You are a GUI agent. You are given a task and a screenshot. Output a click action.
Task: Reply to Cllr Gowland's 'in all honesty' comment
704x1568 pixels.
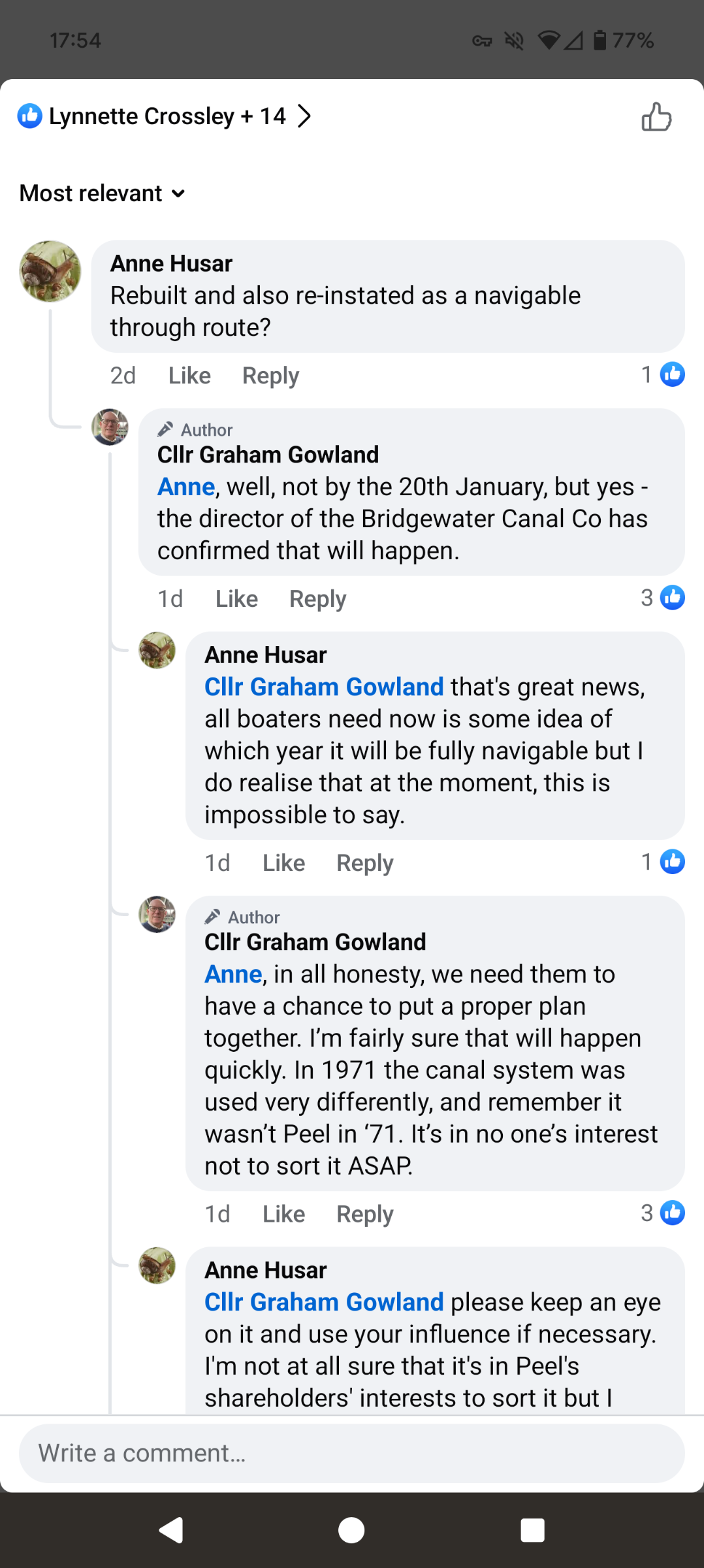364,1214
